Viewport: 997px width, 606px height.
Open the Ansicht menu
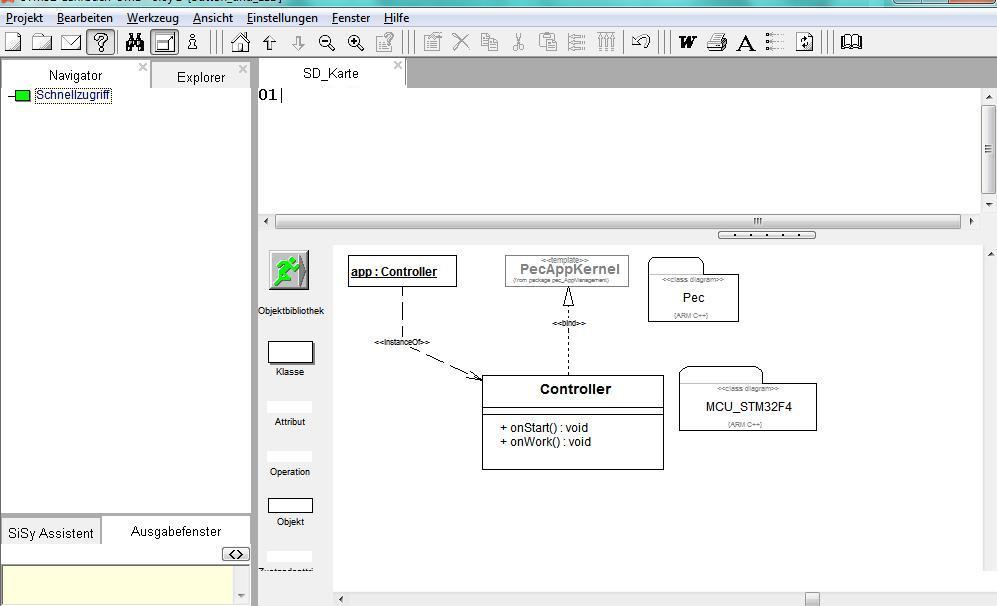point(213,18)
